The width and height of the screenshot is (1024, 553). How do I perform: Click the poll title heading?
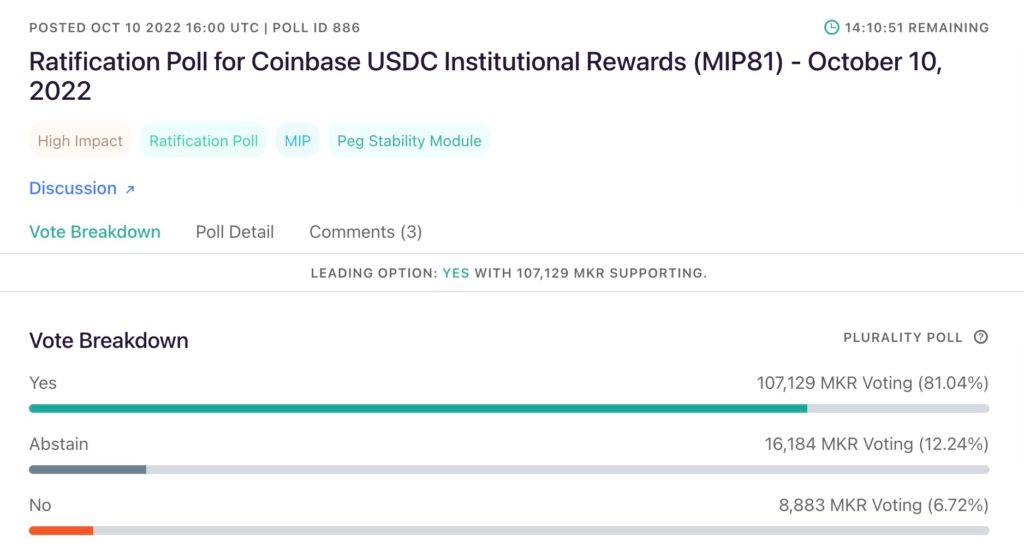click(485, 75)
